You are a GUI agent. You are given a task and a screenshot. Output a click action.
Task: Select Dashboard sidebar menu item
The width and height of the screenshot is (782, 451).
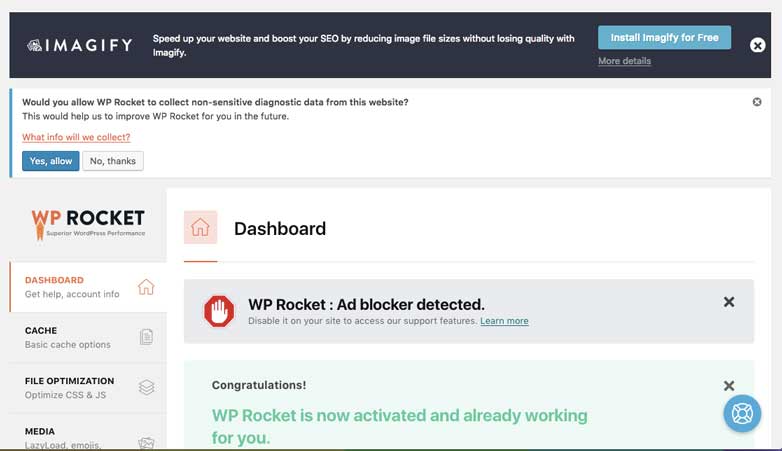tap(88, 287)
